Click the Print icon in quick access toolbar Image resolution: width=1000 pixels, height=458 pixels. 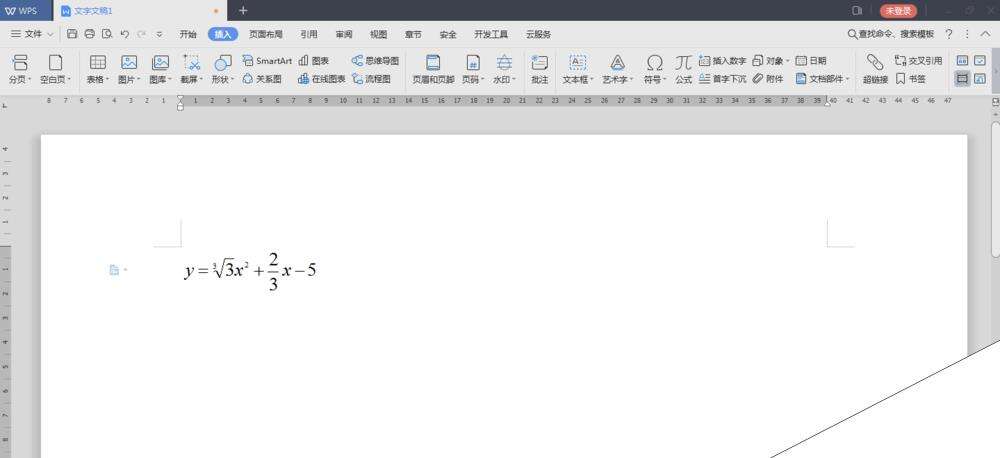(x=90, y=34)
